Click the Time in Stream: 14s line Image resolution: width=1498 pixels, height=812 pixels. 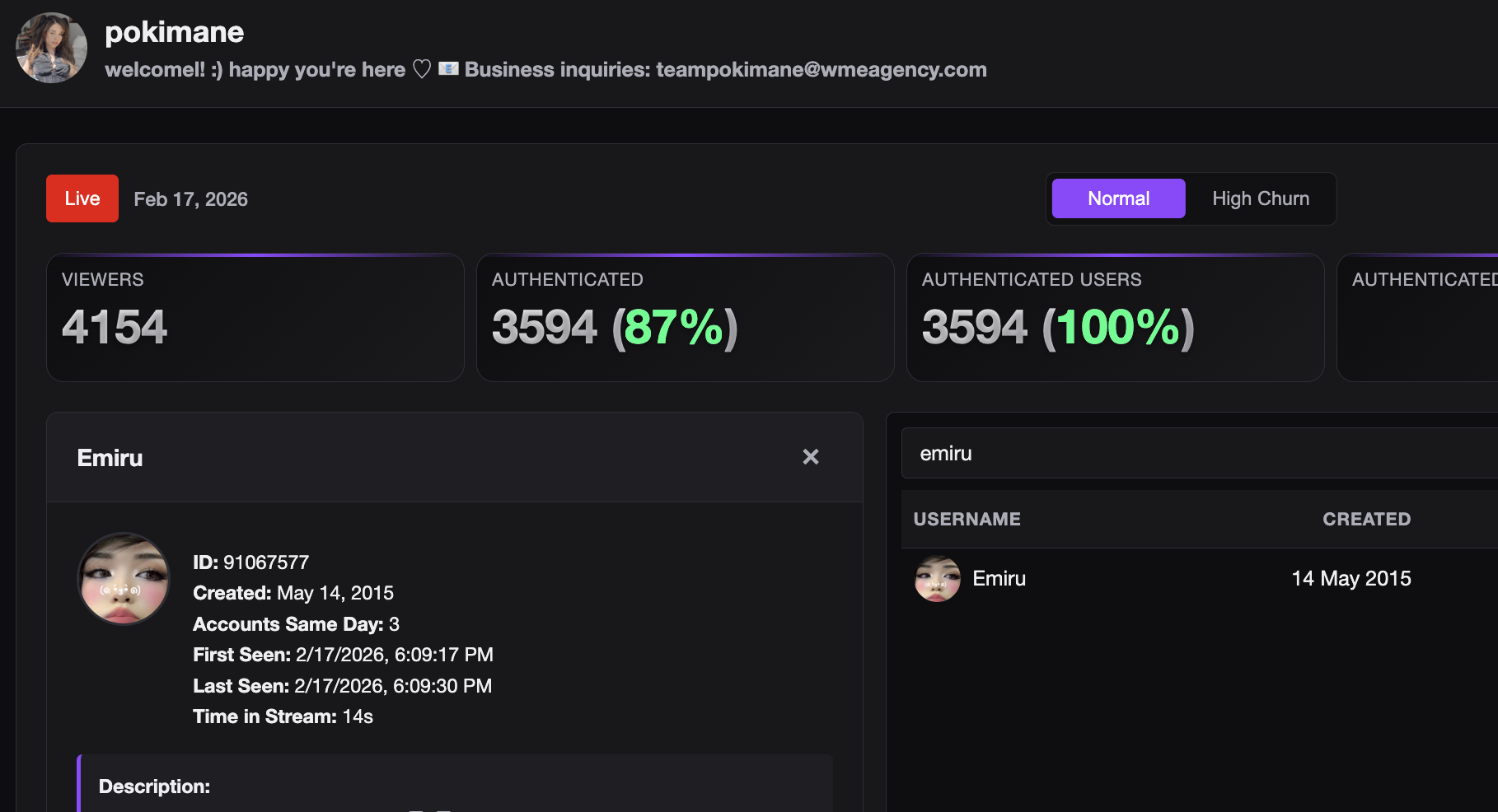pyautogui.click(x=283, y=716)
